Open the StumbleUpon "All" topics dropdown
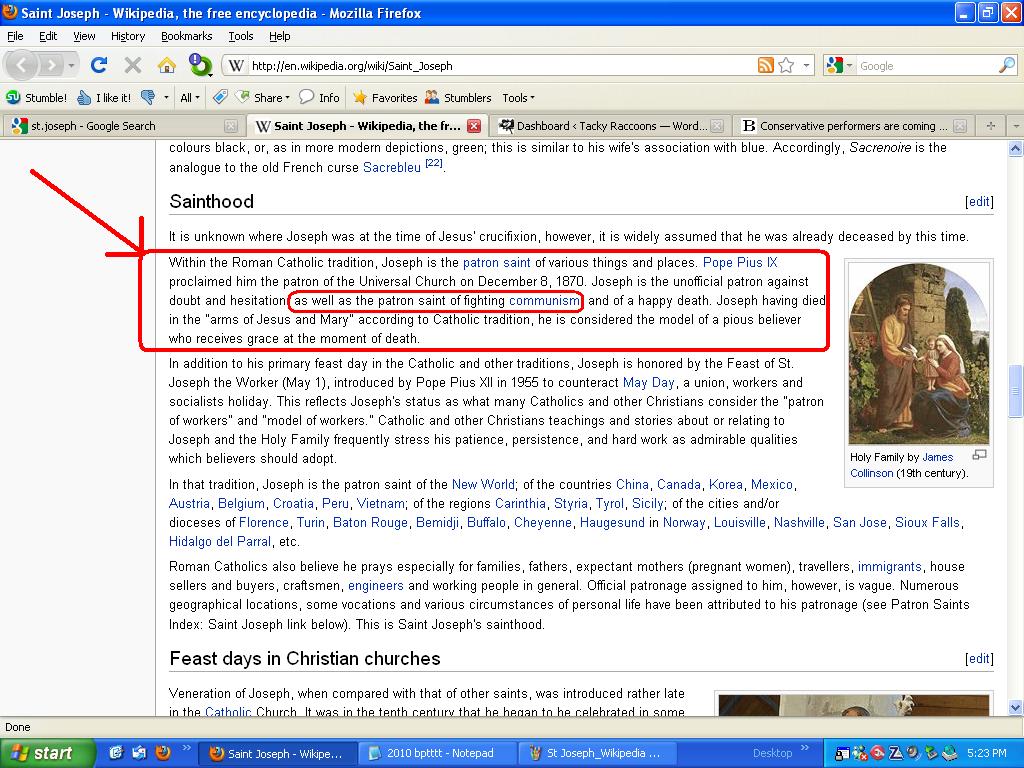Viewport: 1024px width, 768px height. 189,98
